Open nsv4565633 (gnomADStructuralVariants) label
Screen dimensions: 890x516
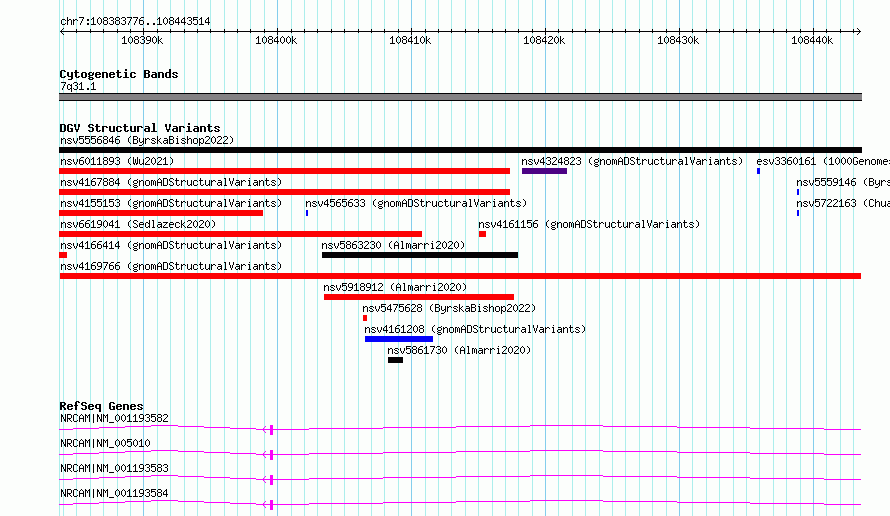(x=416, y=203)
